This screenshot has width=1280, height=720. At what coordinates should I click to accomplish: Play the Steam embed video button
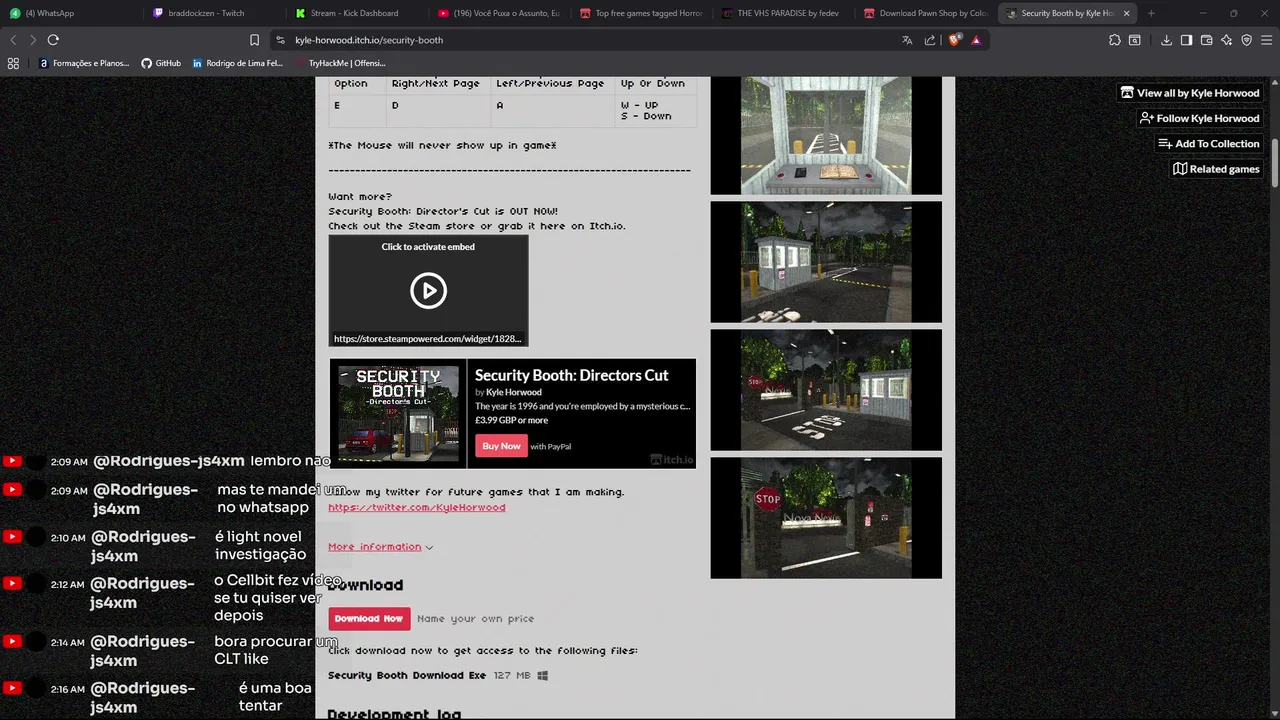pos(428,291)
